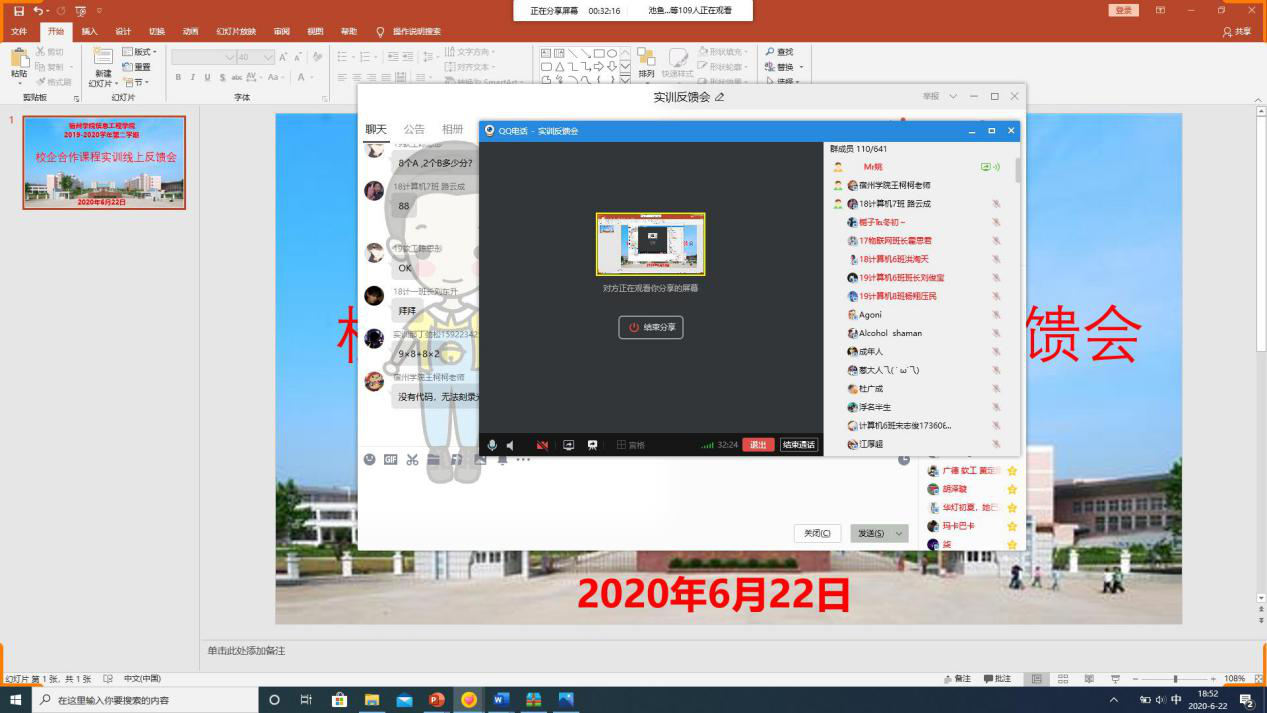Click the 新建幻灯片 icon in ribbon
Screen dimensions: 1267x713
coord(103,58)
